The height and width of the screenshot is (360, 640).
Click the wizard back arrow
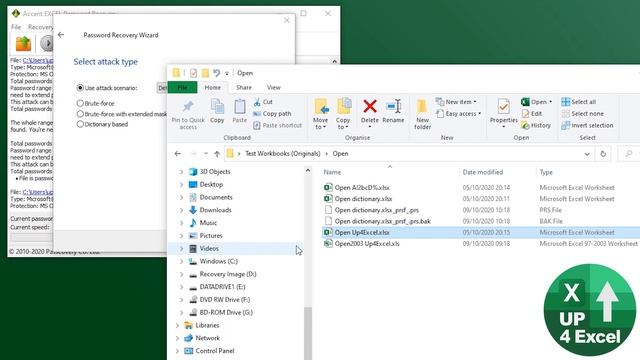(61, 35)
